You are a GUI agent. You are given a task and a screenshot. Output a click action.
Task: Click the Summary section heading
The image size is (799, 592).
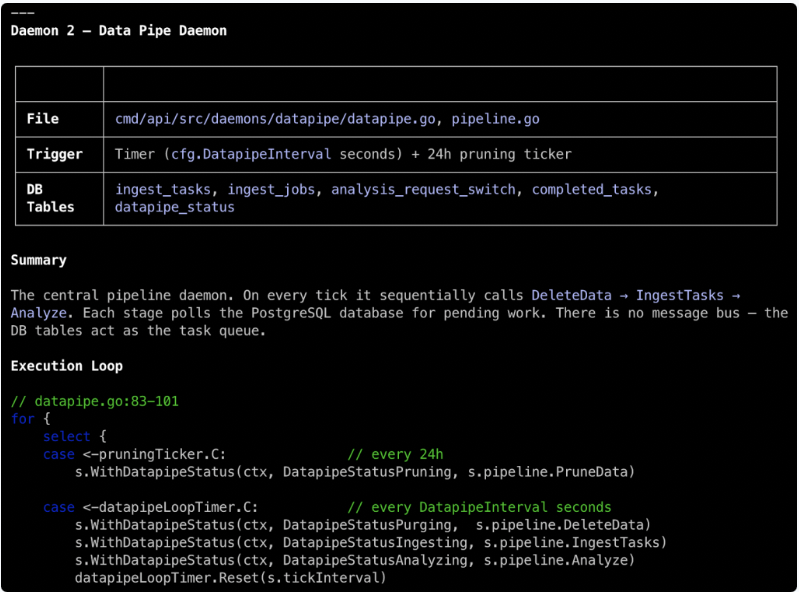(x=39, y=260)
